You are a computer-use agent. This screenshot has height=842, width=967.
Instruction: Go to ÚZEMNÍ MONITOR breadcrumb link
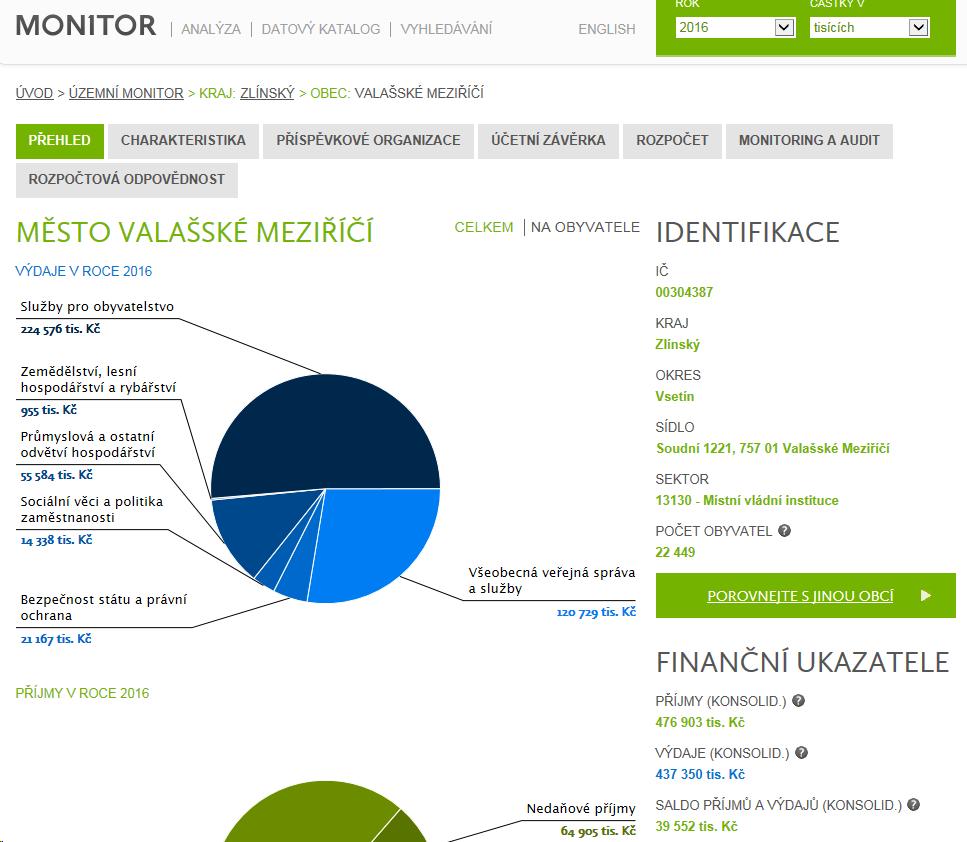[x=126, y=93]
